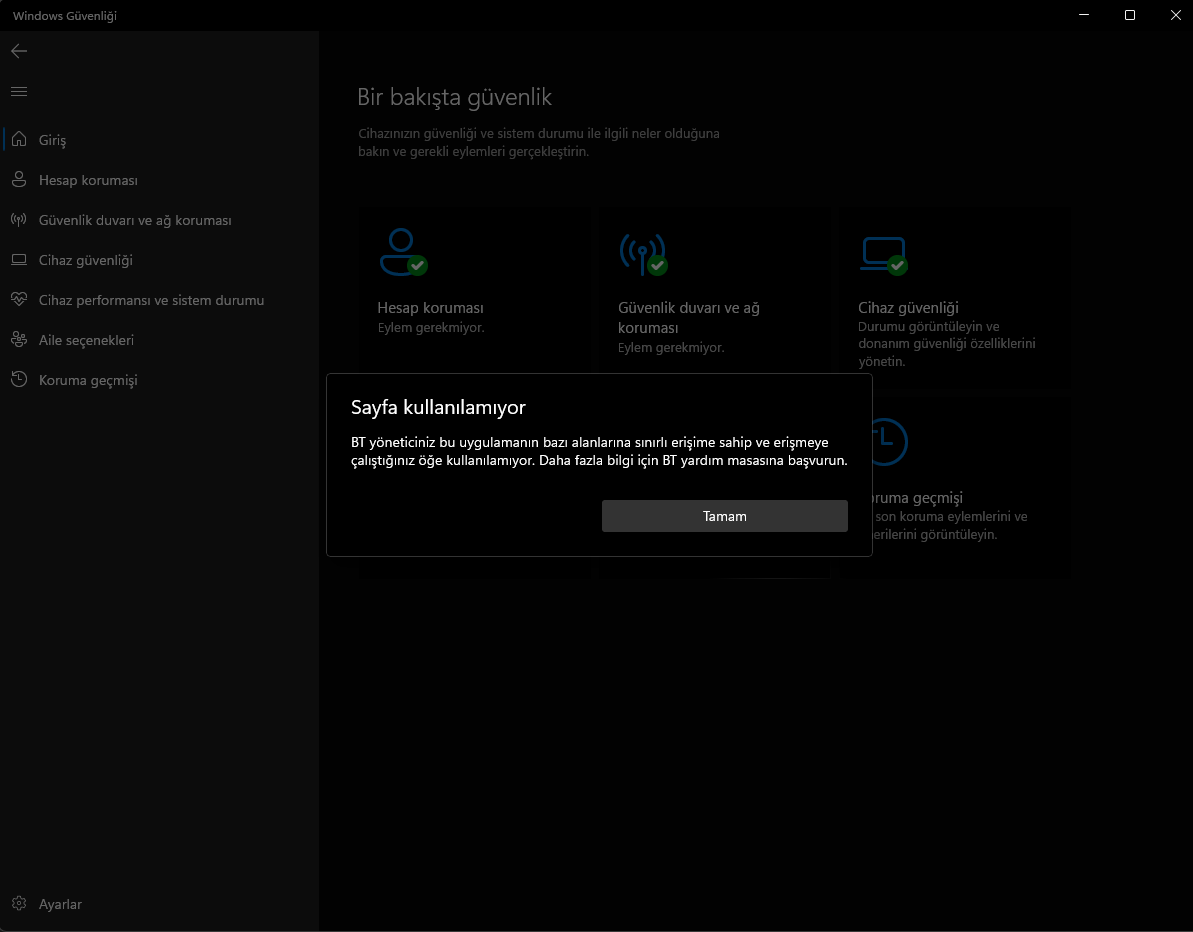Image resolution: width=1193 pixels, height=932 pixels.
Task: Open the Hesap koruması sidebar label
Action: point(88,180)
